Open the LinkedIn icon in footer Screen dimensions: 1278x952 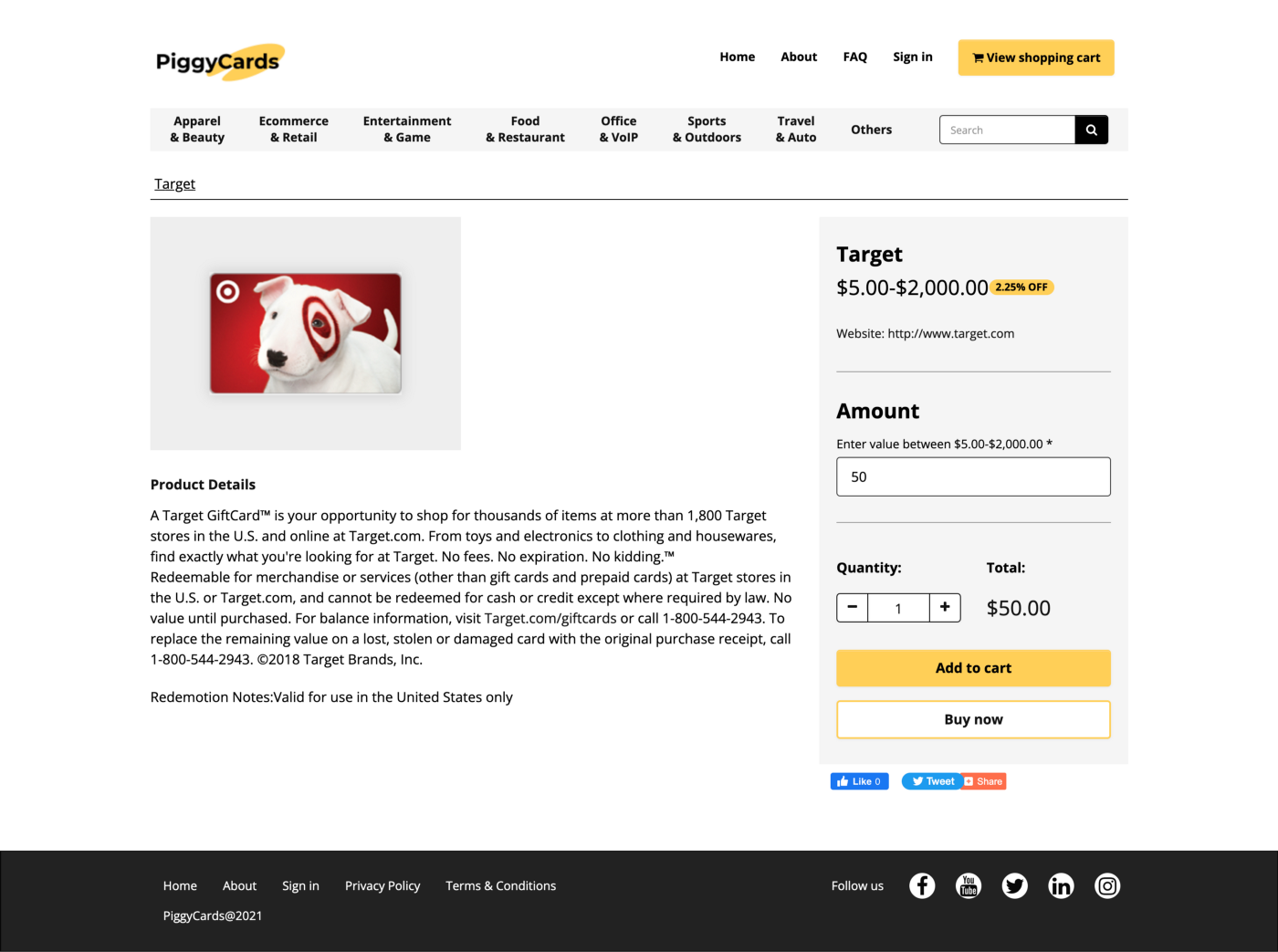point(1061,885)
